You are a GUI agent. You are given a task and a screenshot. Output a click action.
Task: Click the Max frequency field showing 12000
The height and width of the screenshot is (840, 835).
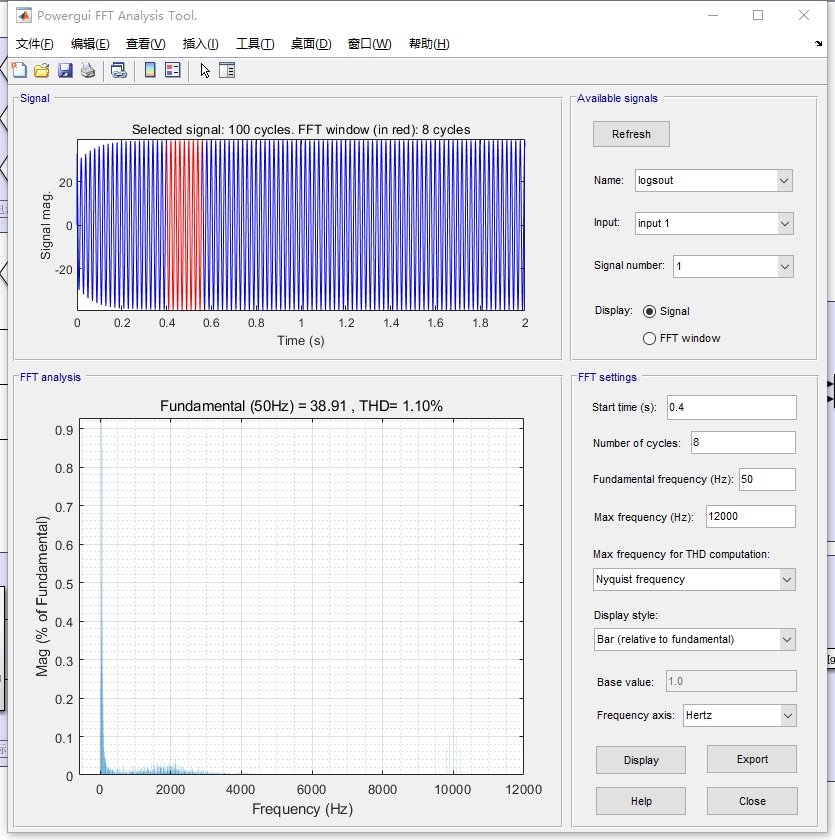[750, 516]
